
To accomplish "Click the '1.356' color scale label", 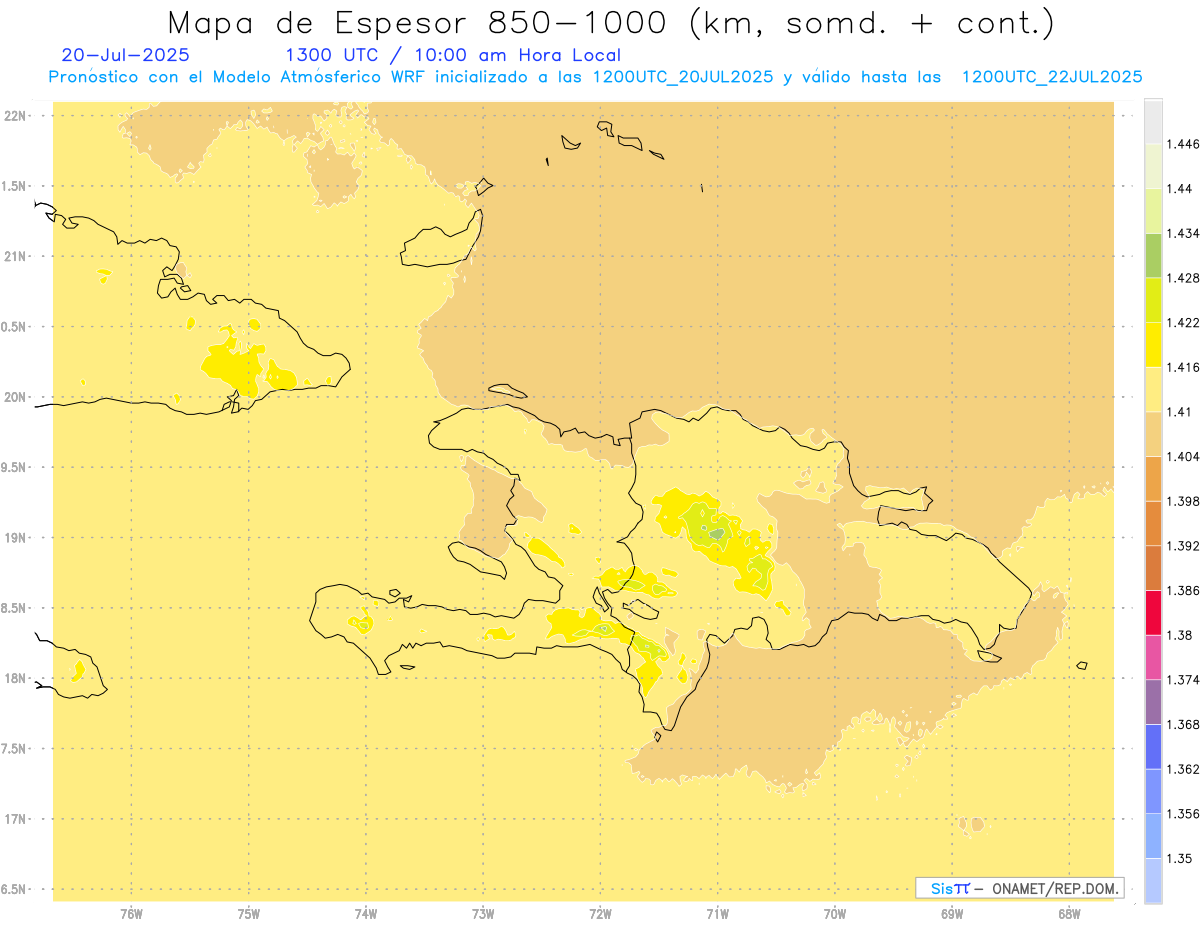I will tap(1184, 813).
